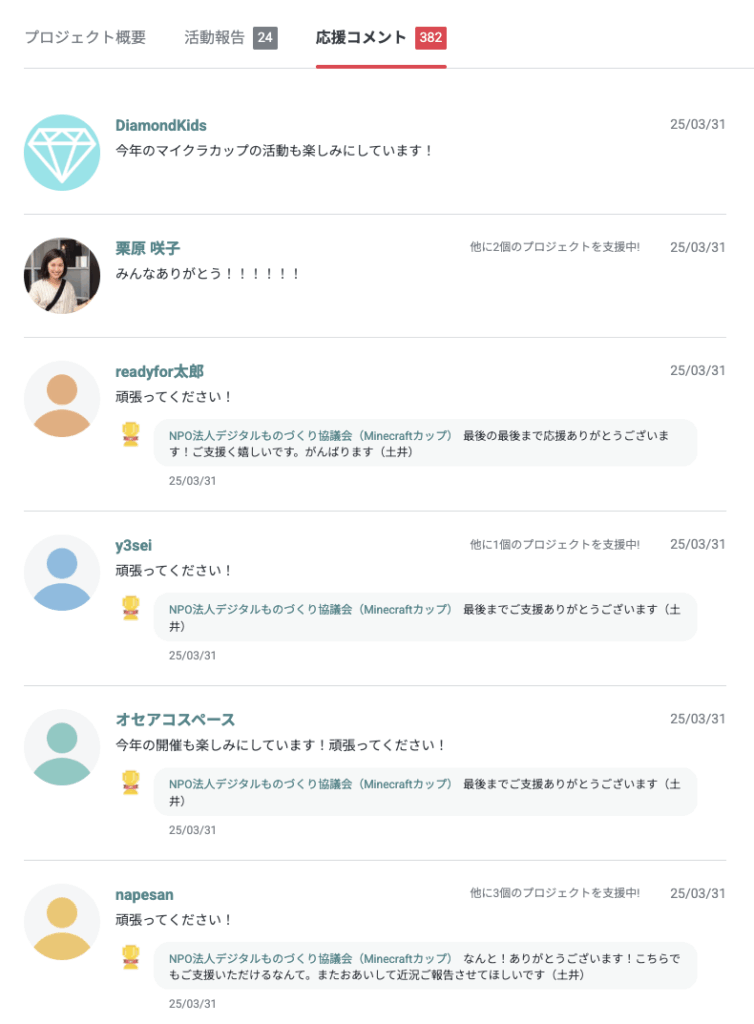Click the オセアコスペース username

point(175,719)
